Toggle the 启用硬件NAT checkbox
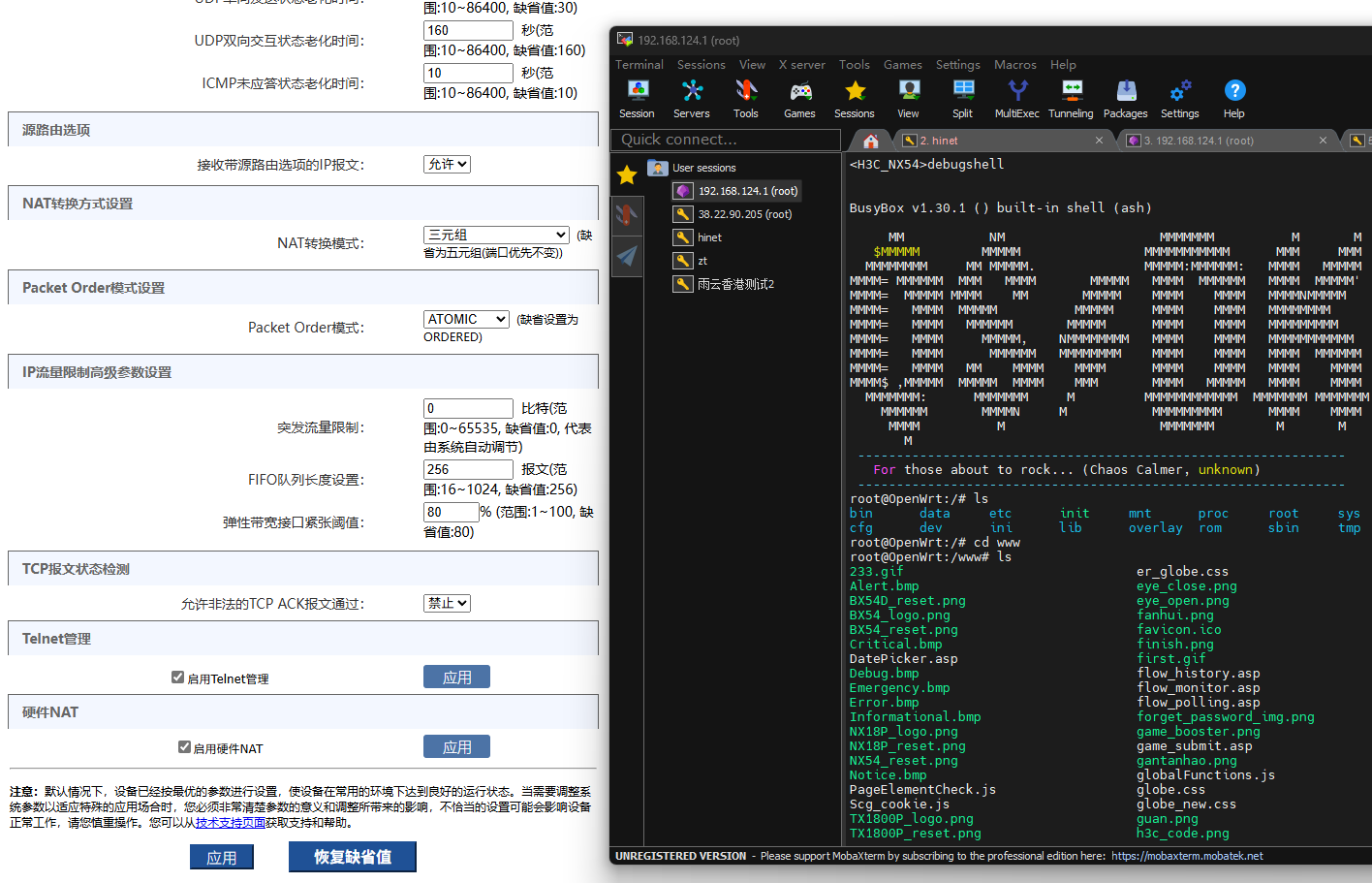 tap(184, 747)
